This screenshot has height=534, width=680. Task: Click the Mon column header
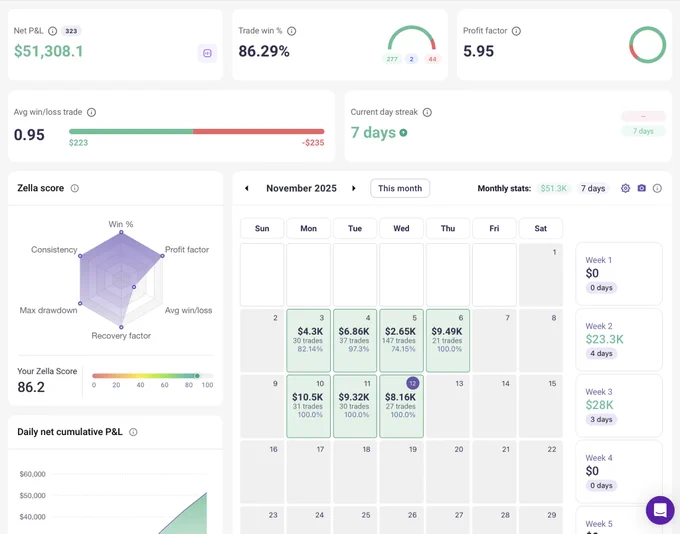[308, 228]
